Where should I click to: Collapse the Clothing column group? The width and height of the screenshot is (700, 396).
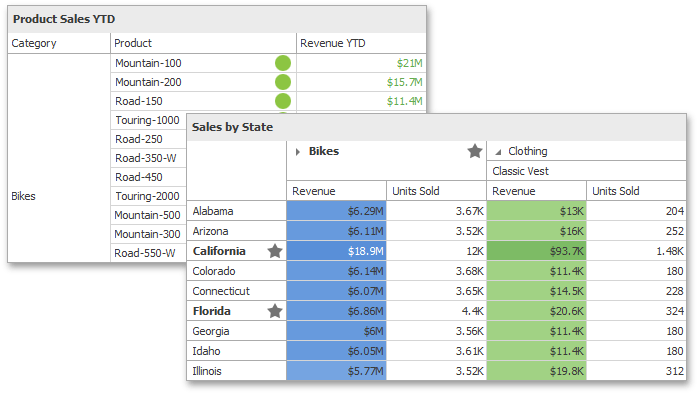pos(498,152)
